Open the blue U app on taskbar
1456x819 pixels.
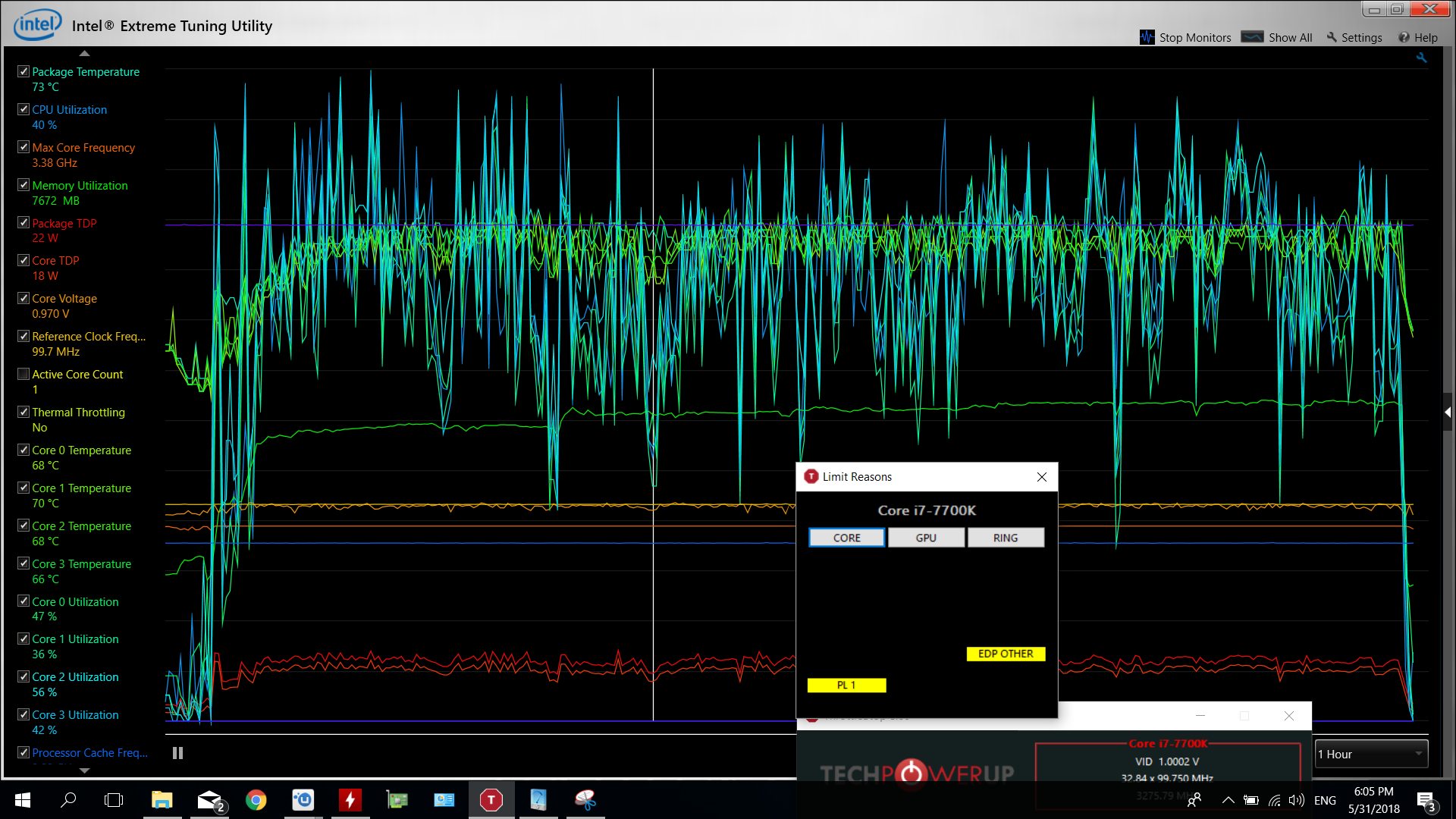tap(303, 800)
